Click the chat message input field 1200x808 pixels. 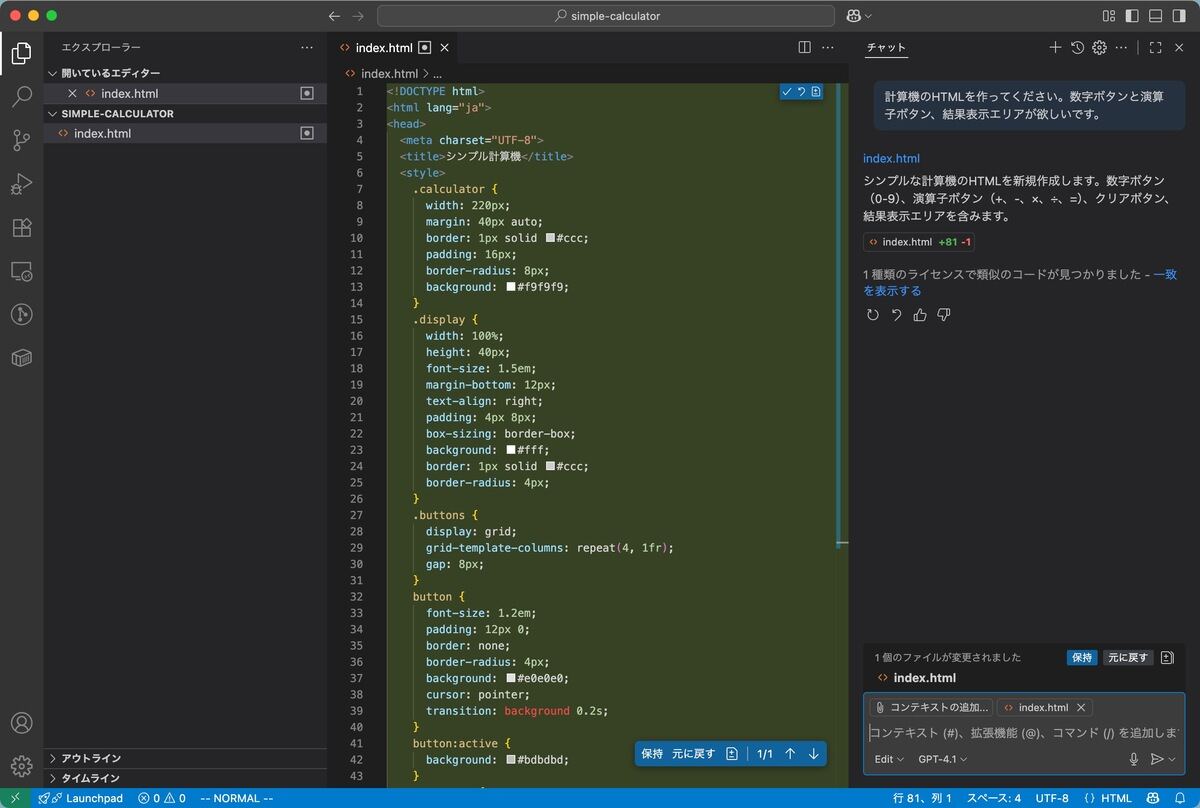coord(1022,733)
